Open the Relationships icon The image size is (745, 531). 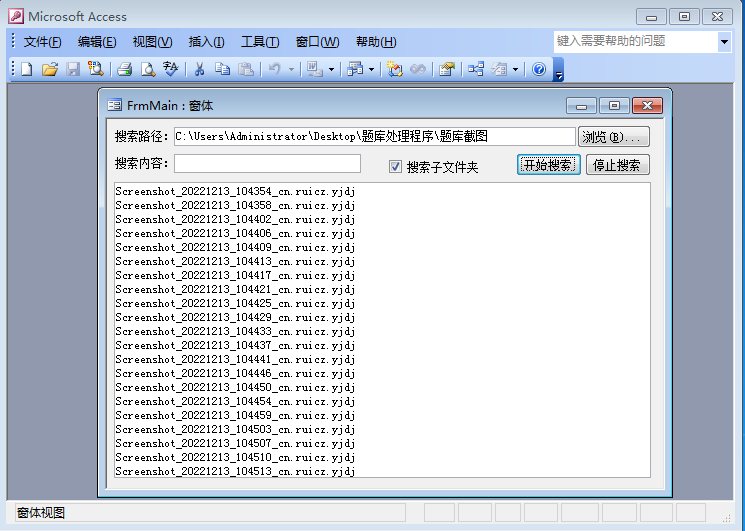[476, 69]
